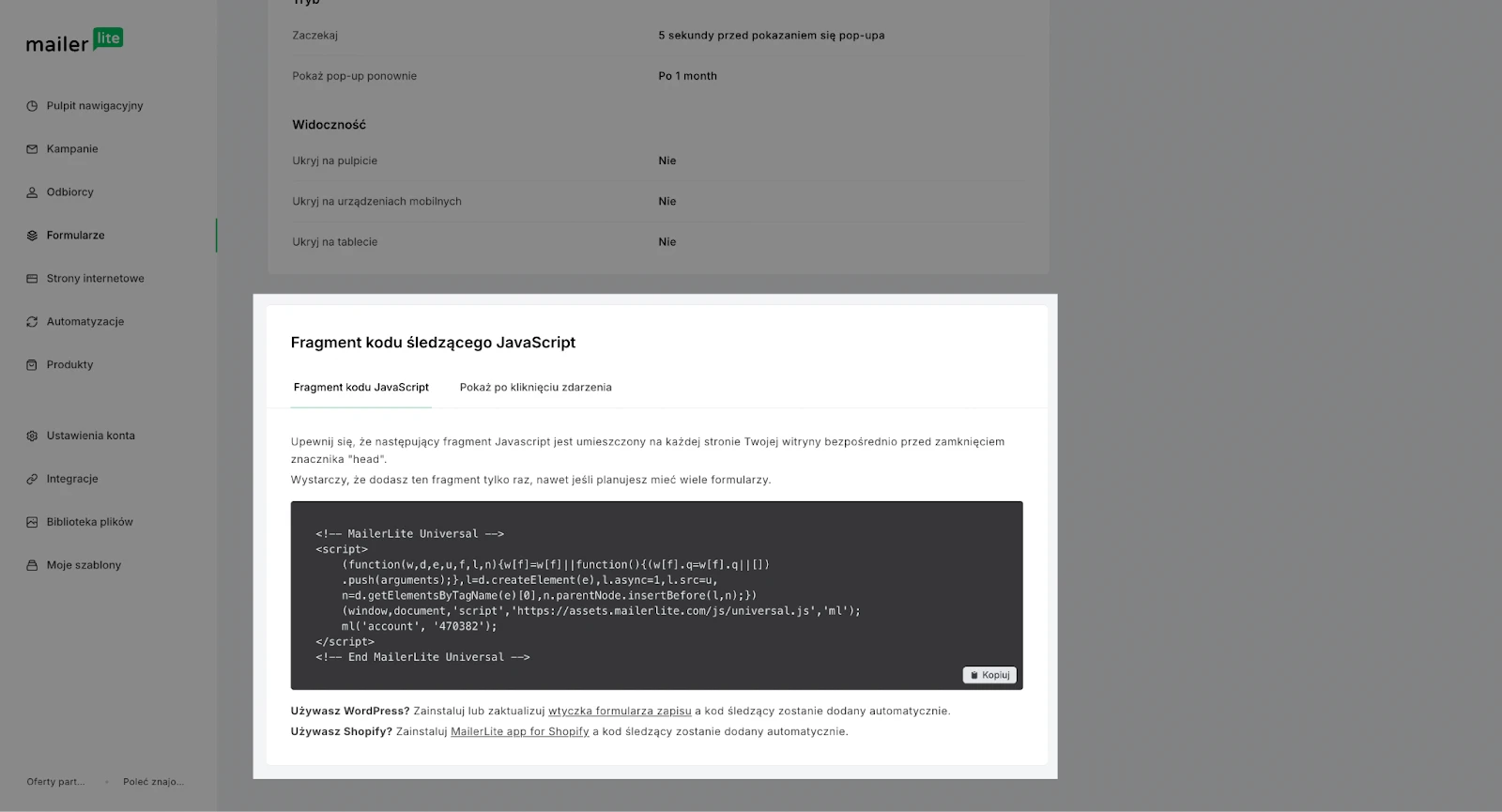Click the Moje szablony lock icon

(32, 565)
